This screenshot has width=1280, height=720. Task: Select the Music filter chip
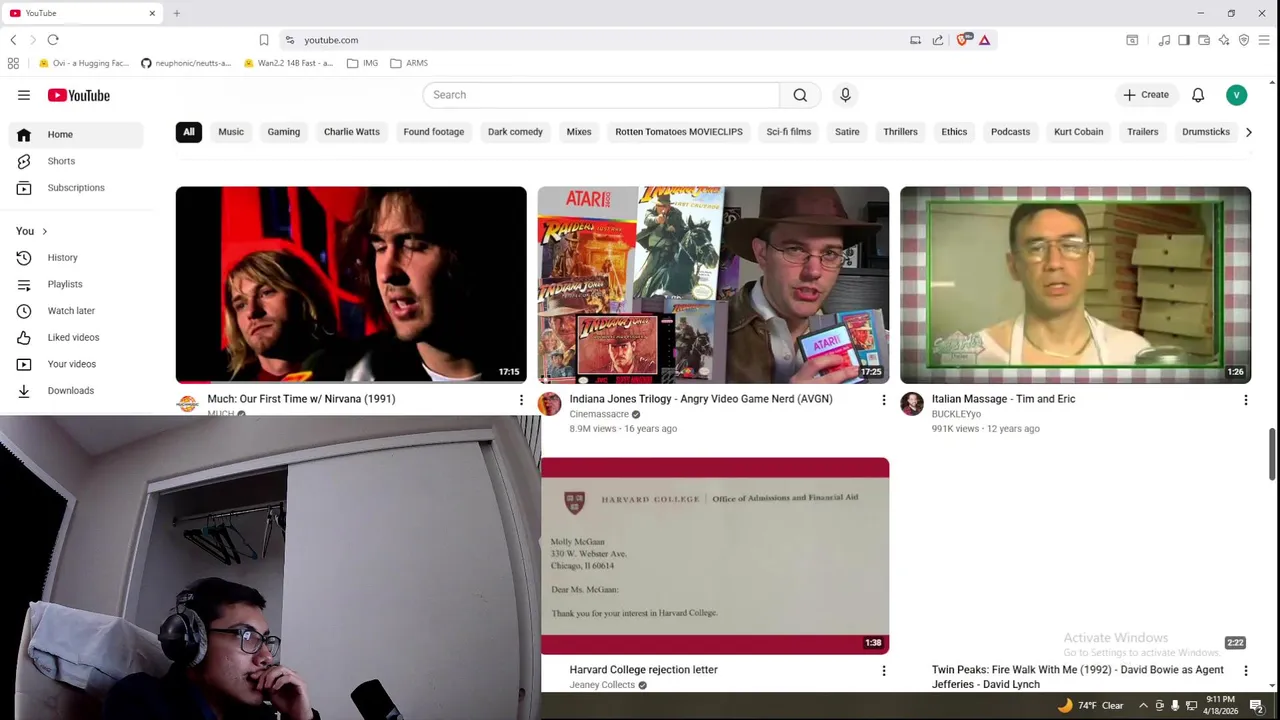coord(231,132)
